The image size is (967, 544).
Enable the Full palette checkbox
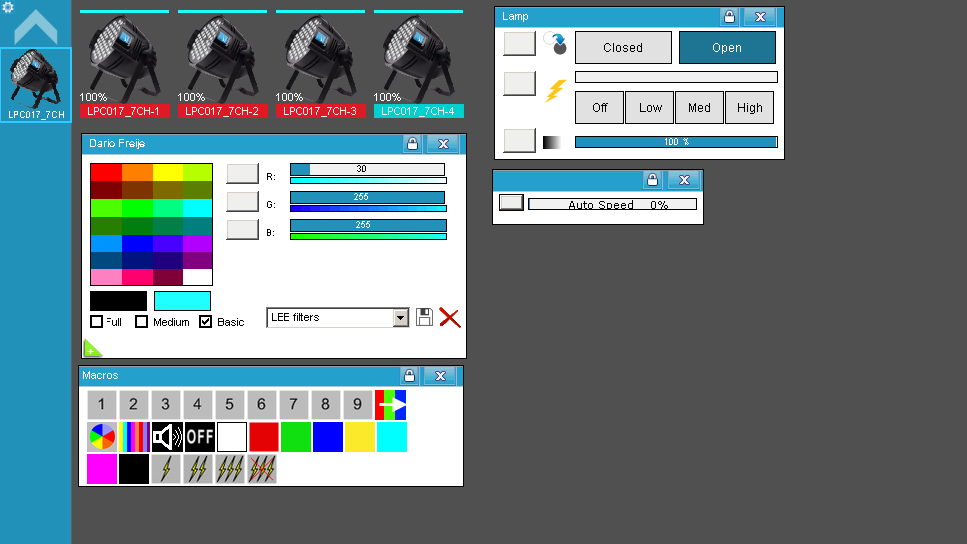96,321
